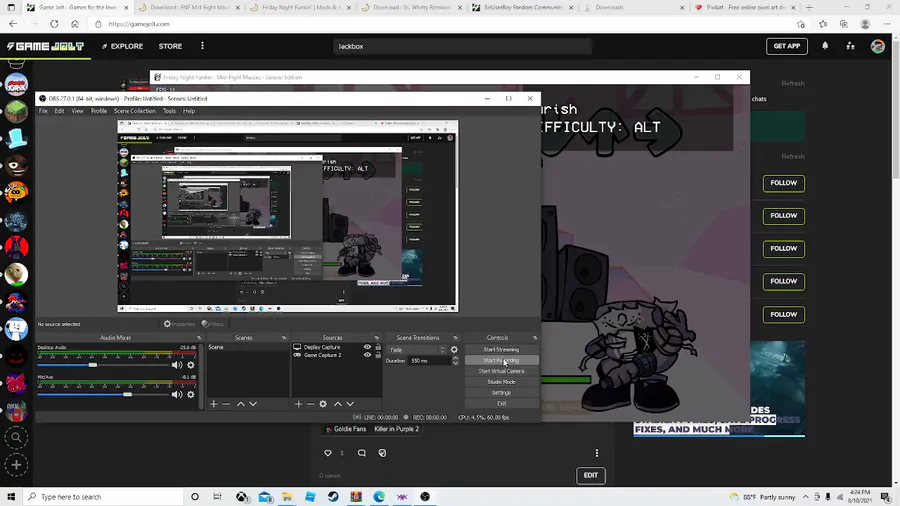Move scene up arrow in Scenes
The width and height of the screenshot is (900, 506).
coord(240,404)
